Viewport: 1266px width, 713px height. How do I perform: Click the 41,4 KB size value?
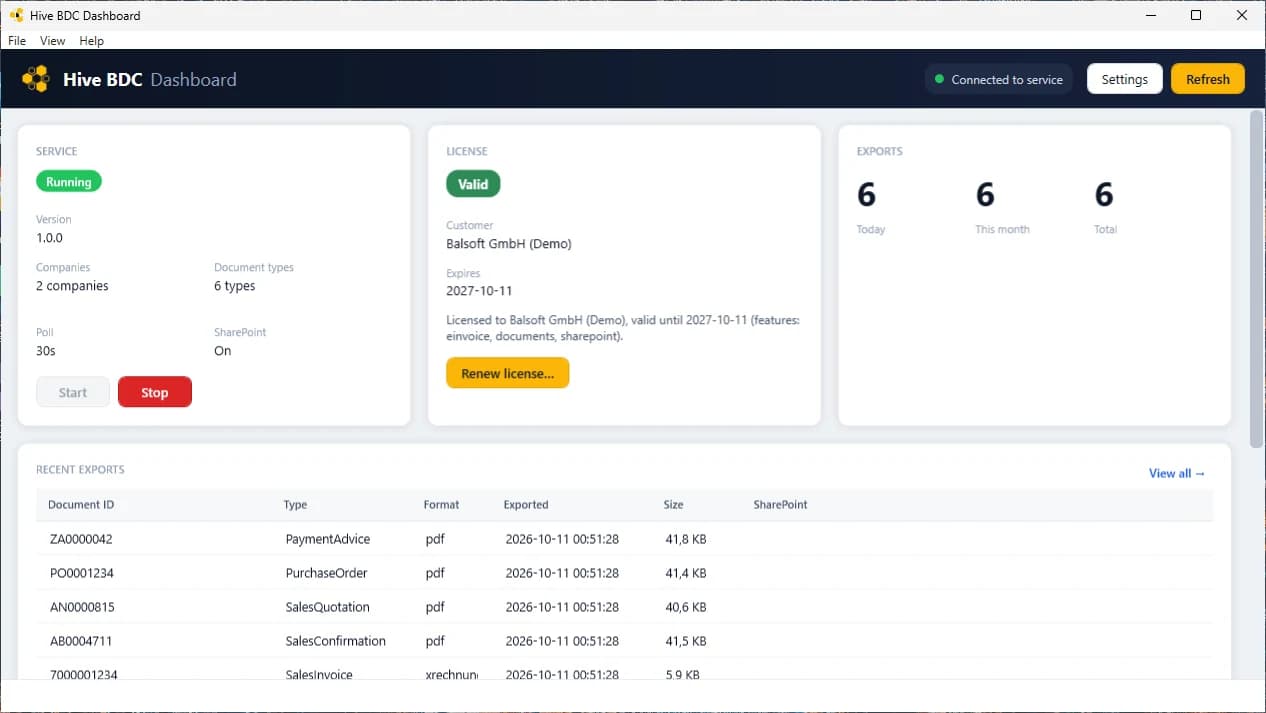[x=686, y=573]
